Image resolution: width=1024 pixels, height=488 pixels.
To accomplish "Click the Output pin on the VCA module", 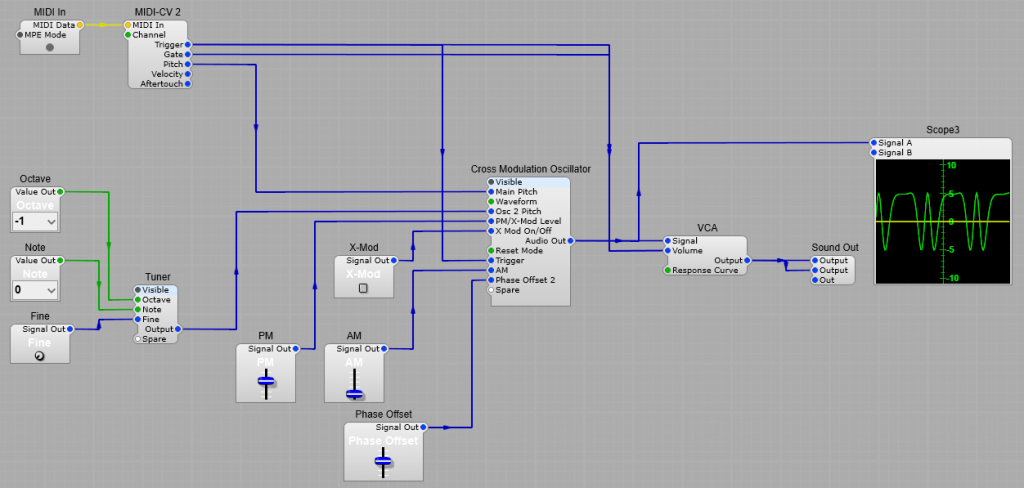I will point(747,260).
